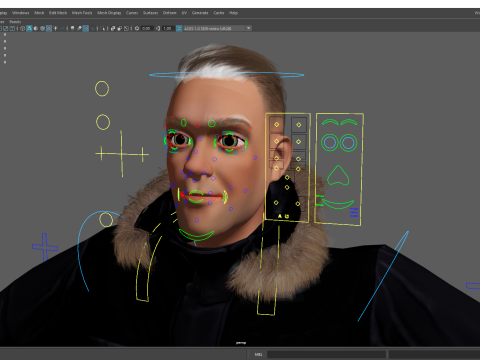Click the view transform dropdown arrow
This screenshot has height=360, width=480.
coord(248,28)
